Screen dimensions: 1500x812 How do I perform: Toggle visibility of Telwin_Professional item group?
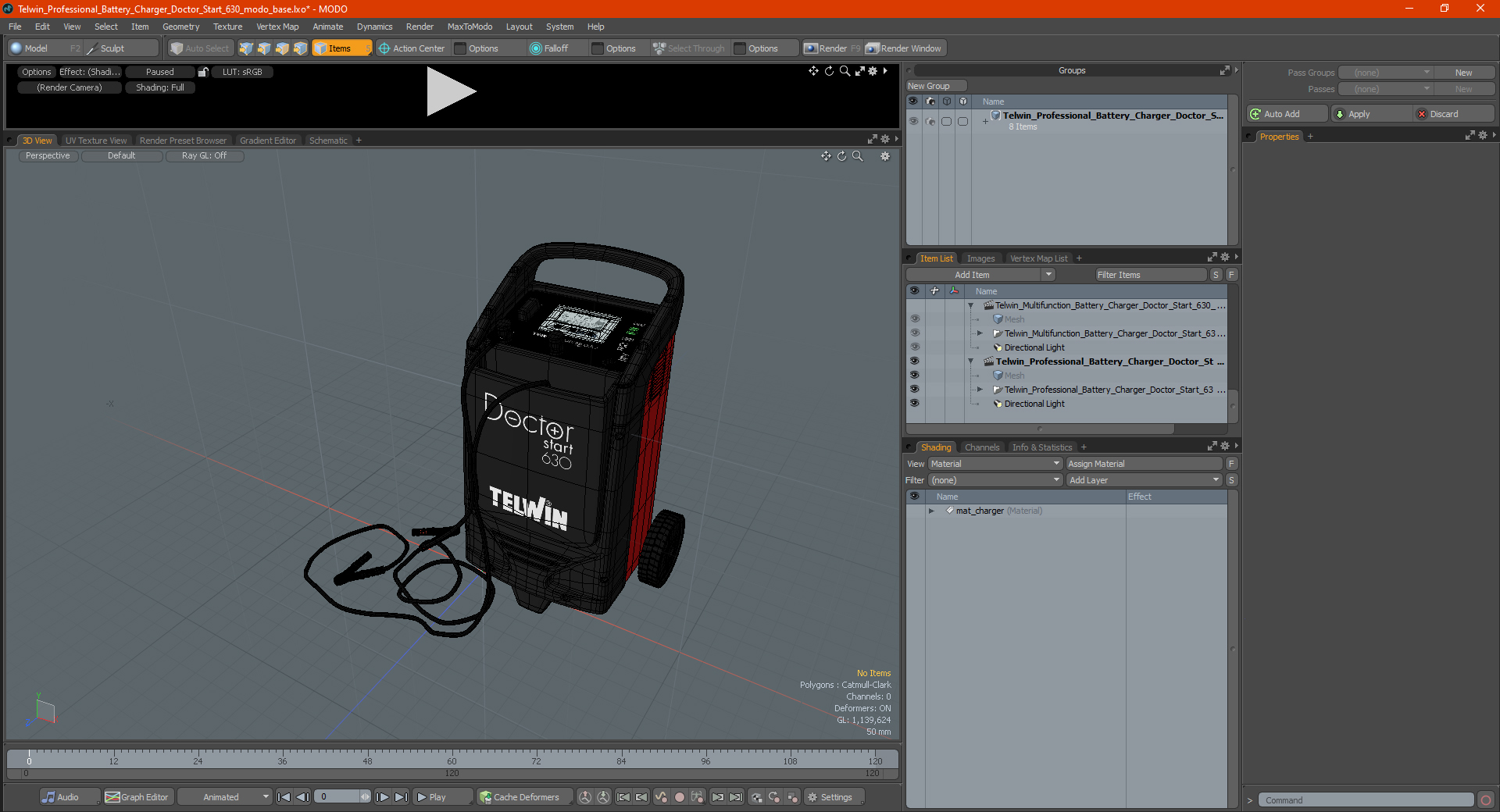[x=914, y=361]
